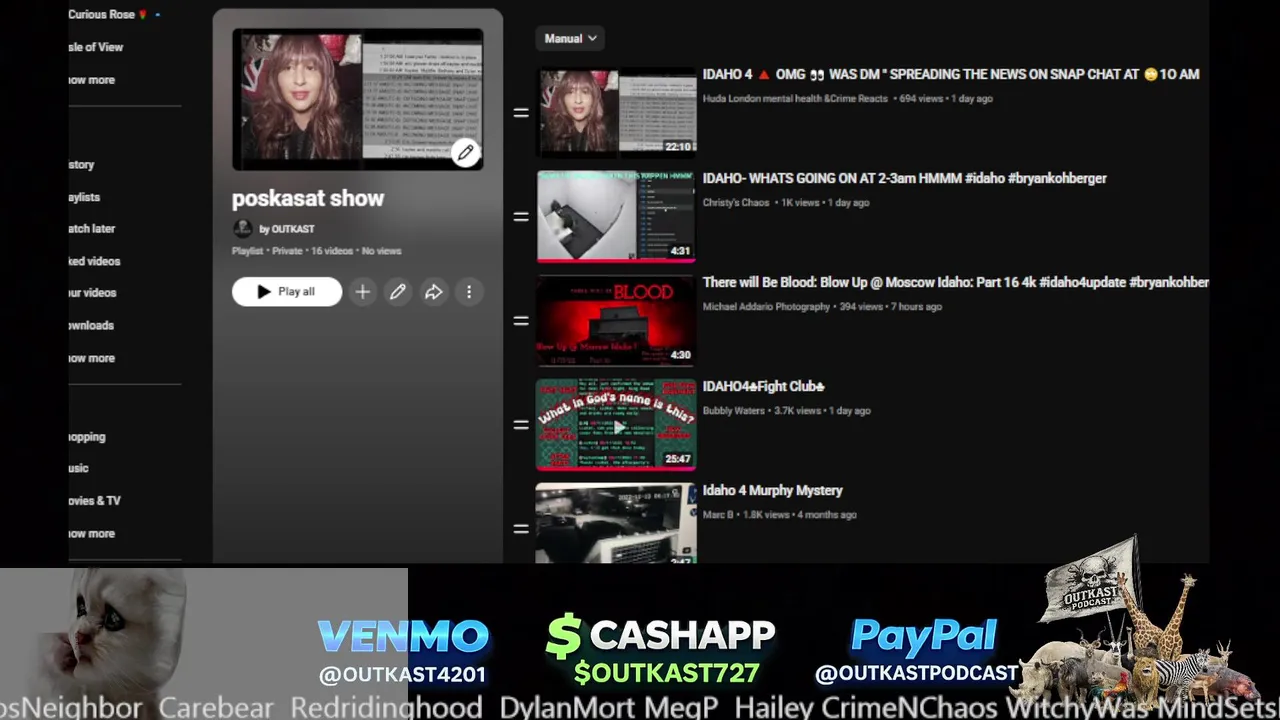Click the OUTKAST channel avatar in the playlist panel

point(242,229)
